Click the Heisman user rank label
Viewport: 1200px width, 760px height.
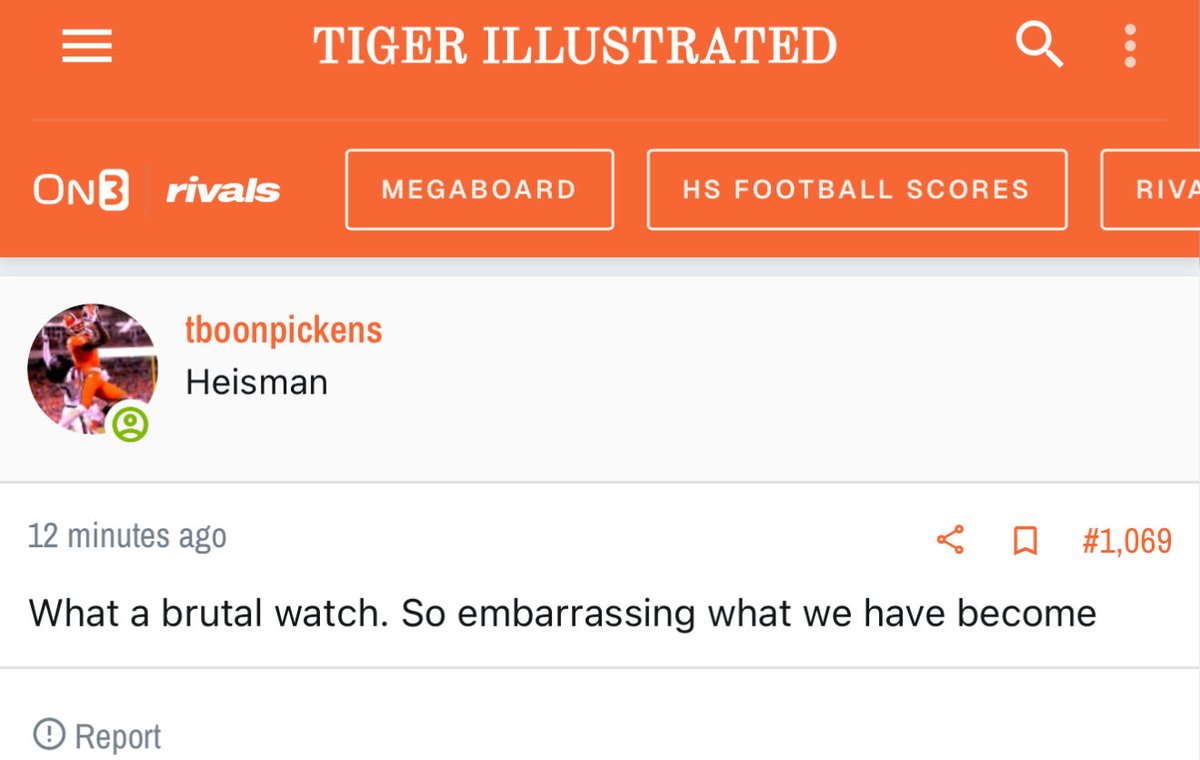257,381
